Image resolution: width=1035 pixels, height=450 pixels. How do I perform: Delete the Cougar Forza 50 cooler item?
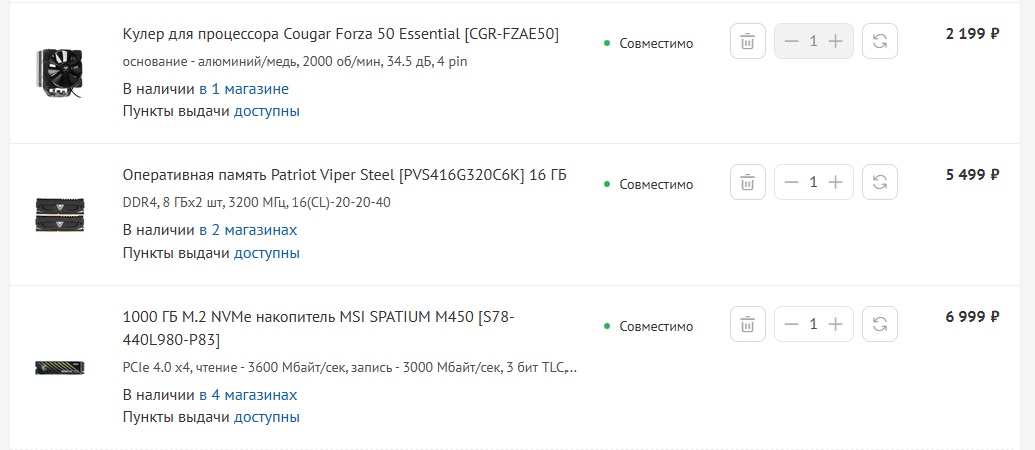coord(747,41)
